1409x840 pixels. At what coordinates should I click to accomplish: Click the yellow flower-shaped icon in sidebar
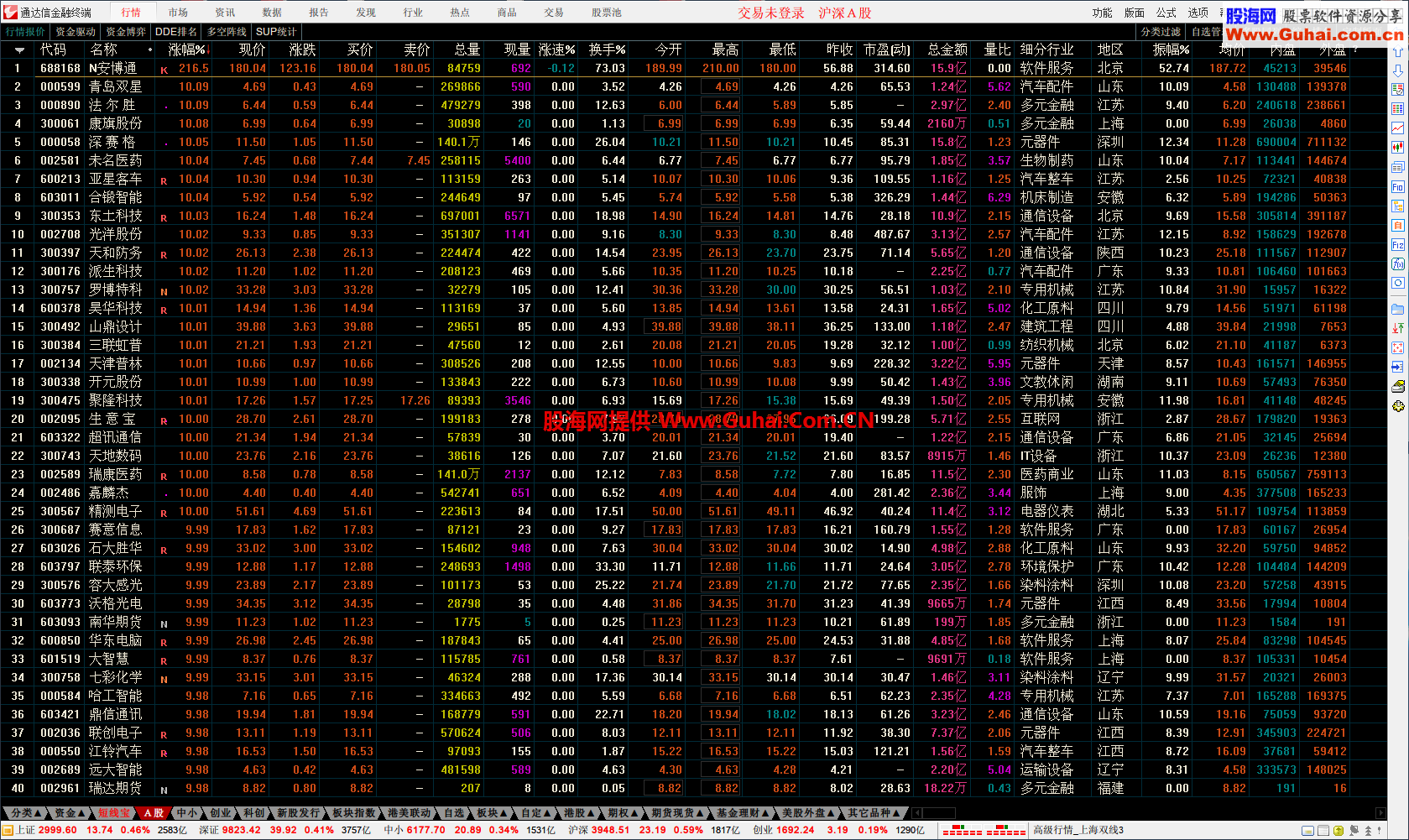[1397, 406]
